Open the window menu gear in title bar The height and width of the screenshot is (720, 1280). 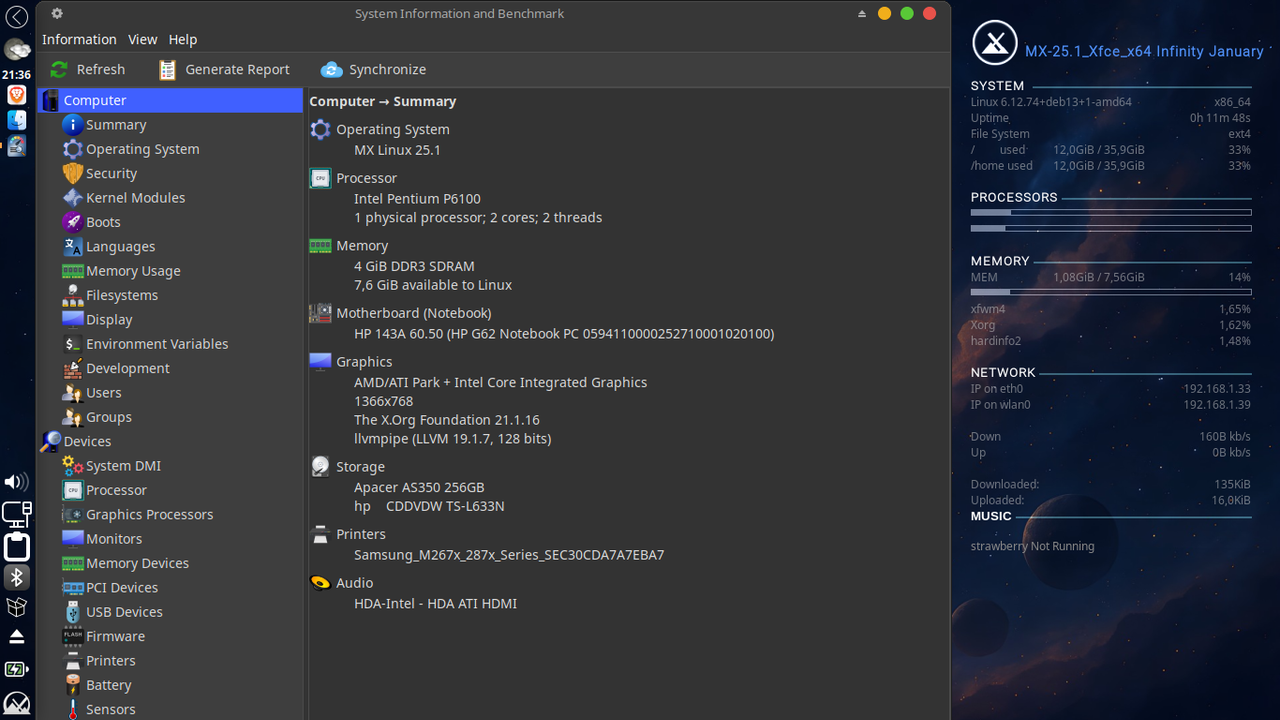click(57, 13)
